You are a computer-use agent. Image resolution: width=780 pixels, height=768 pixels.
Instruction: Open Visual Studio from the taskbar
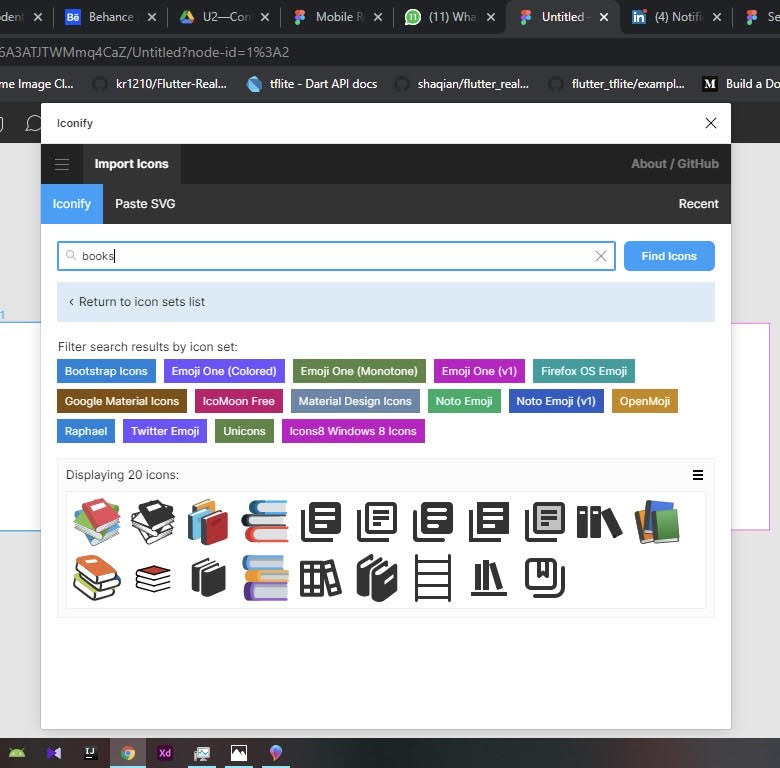coord(54,753)
